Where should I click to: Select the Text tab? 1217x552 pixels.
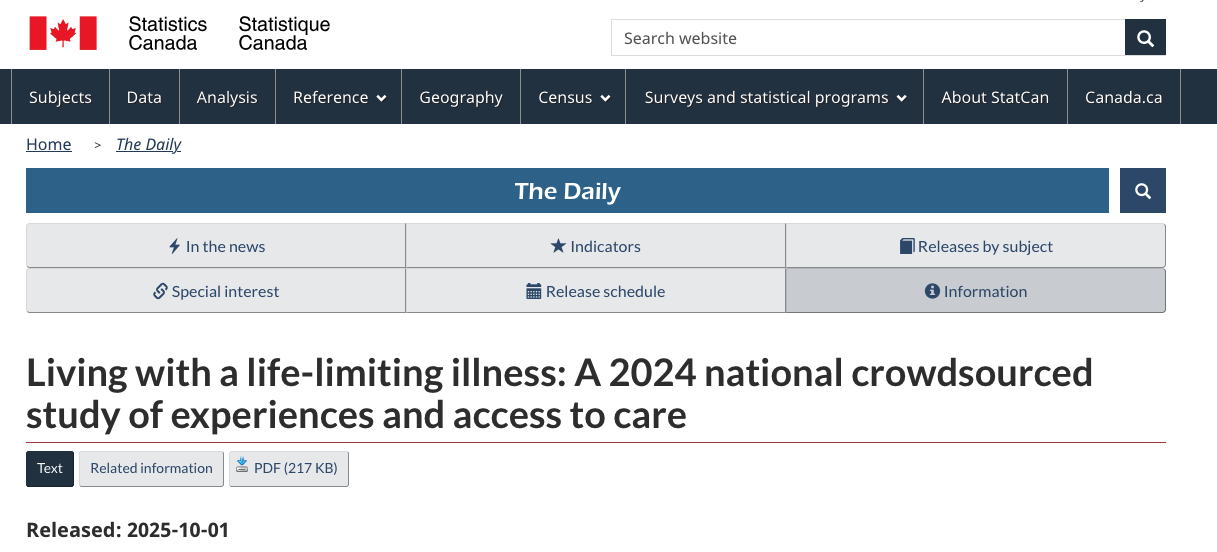(x=50, y=468)
